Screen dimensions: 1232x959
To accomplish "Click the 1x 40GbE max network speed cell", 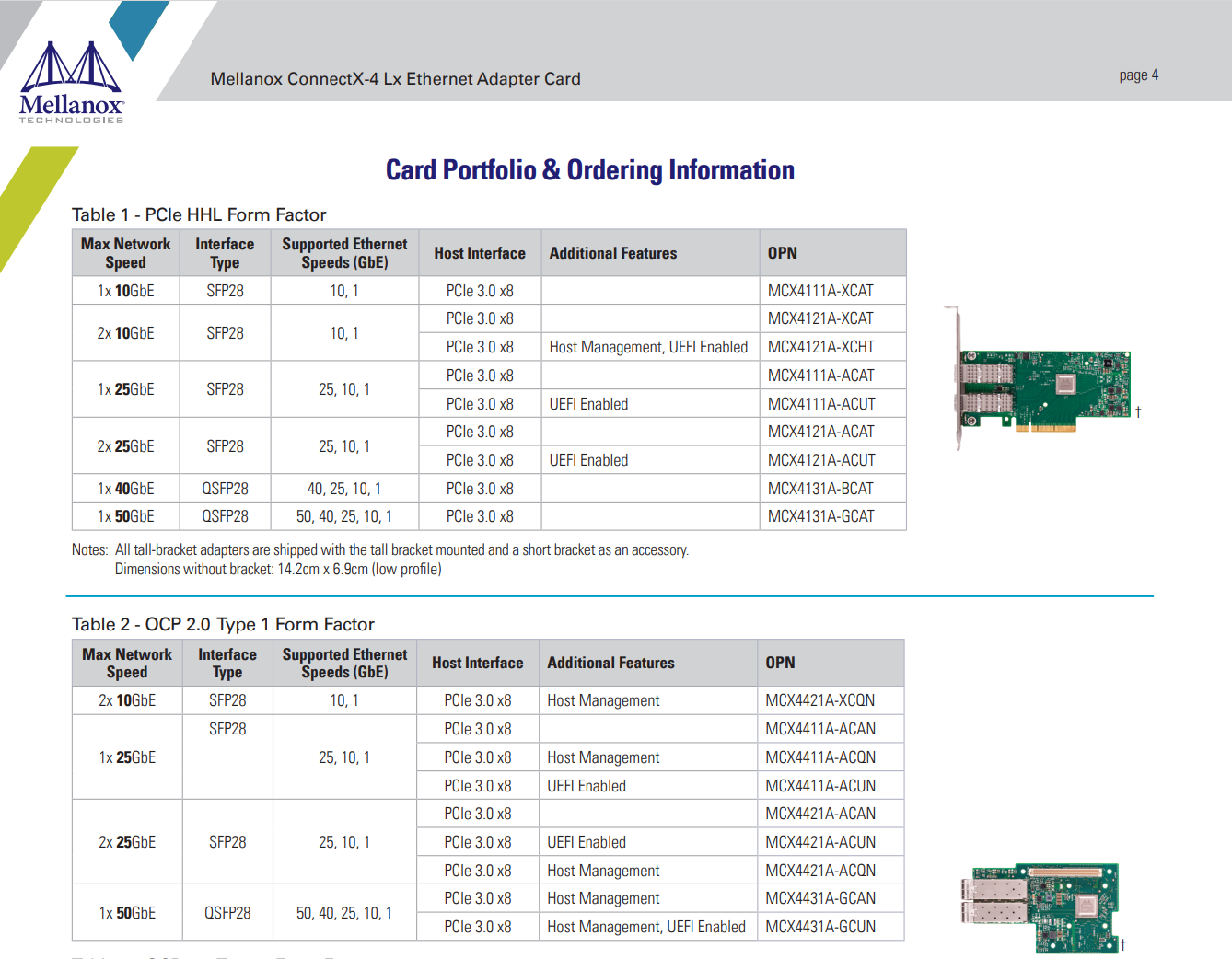I will (125, 489).
